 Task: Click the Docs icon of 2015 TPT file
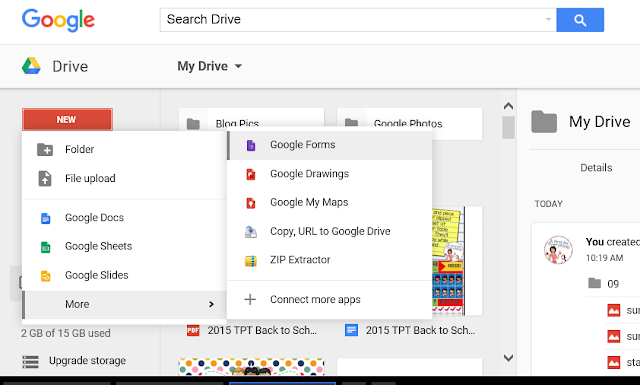(x=351, y=330)
